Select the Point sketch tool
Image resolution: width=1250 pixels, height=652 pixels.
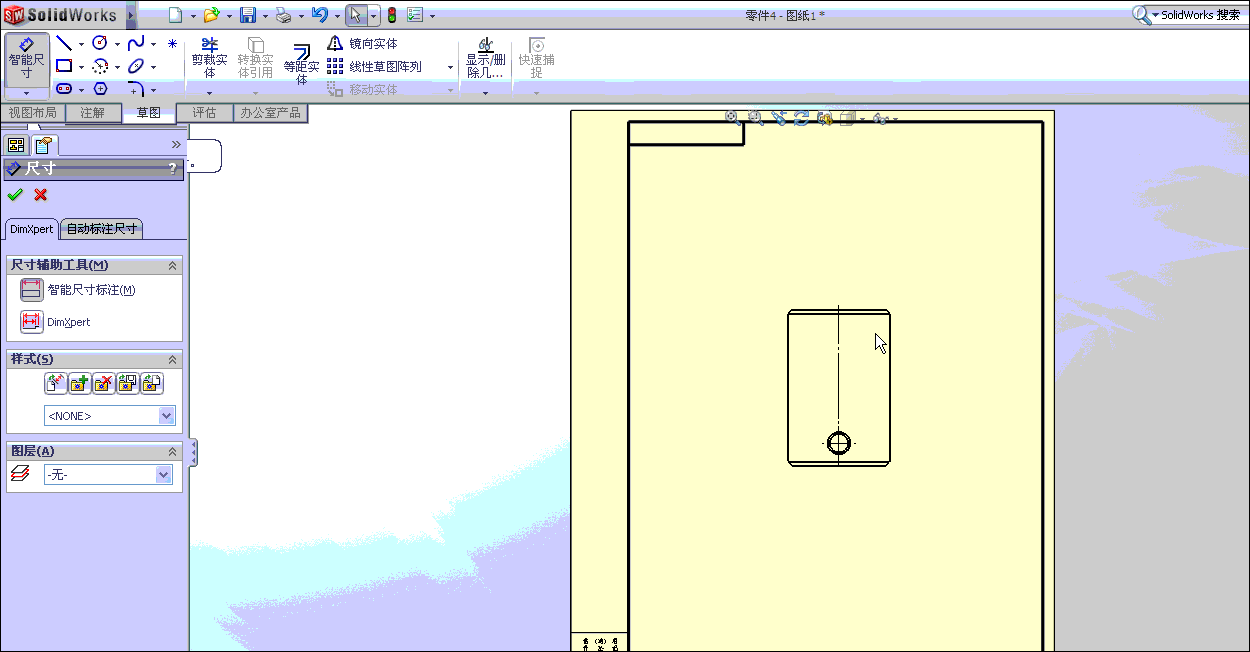[172, 44]
